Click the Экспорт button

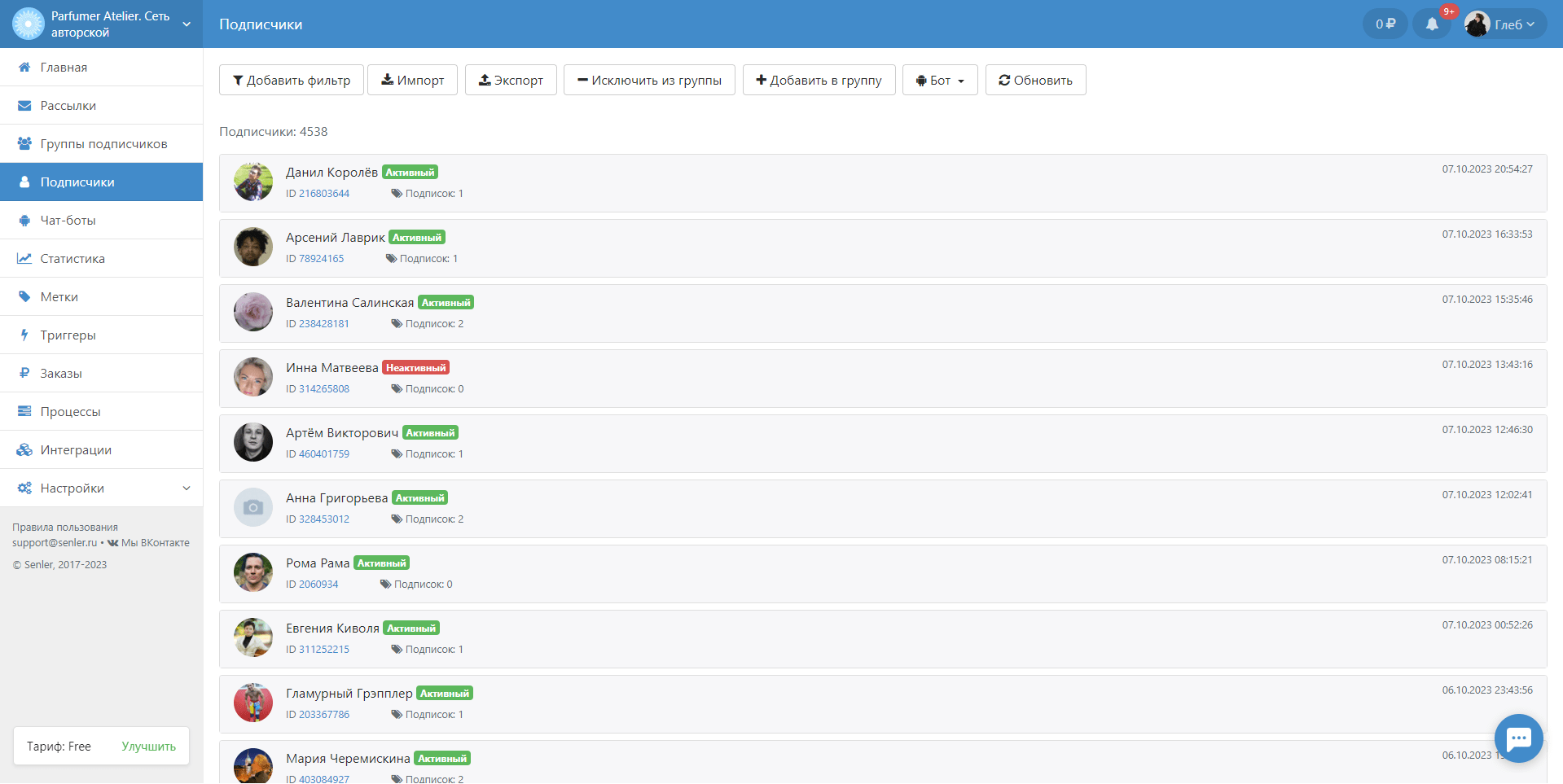coord(511,80)
